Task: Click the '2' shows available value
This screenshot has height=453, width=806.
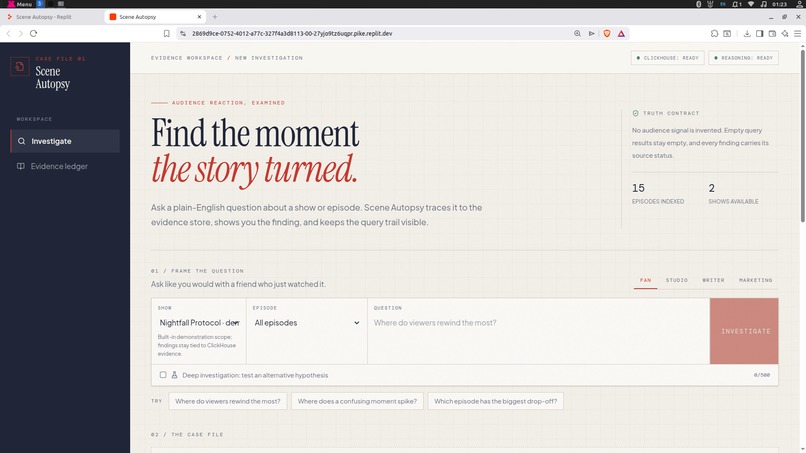Action: [x=711, y=188]
